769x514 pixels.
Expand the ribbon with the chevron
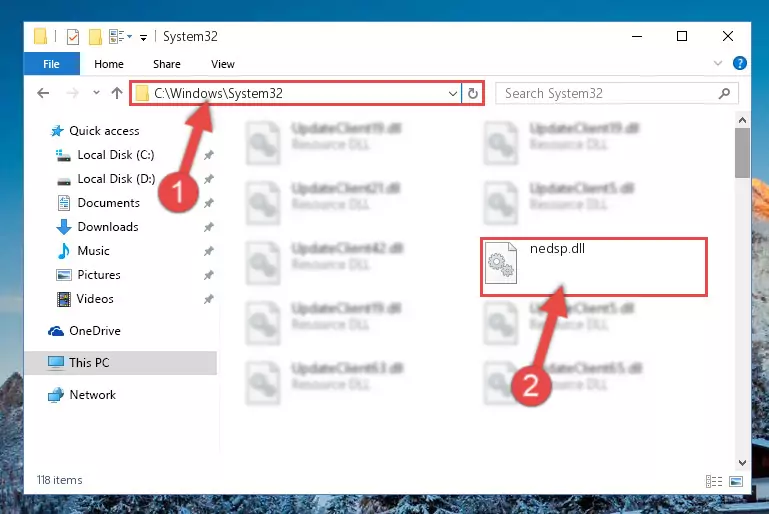718,63
